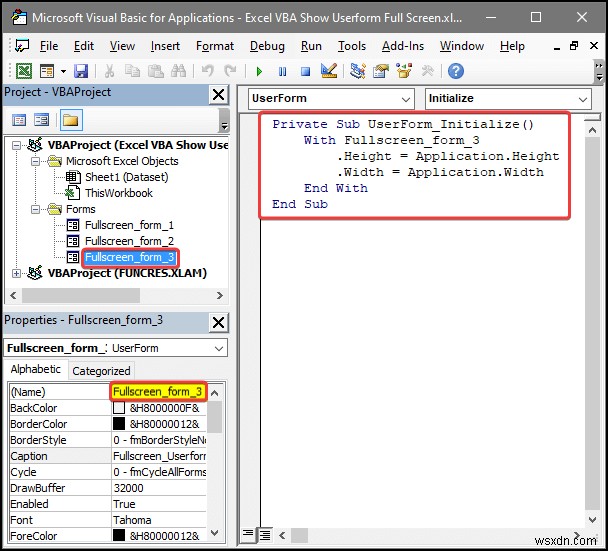Collapse the Forms folder node

pyautogui.click(x=36, y=209)
